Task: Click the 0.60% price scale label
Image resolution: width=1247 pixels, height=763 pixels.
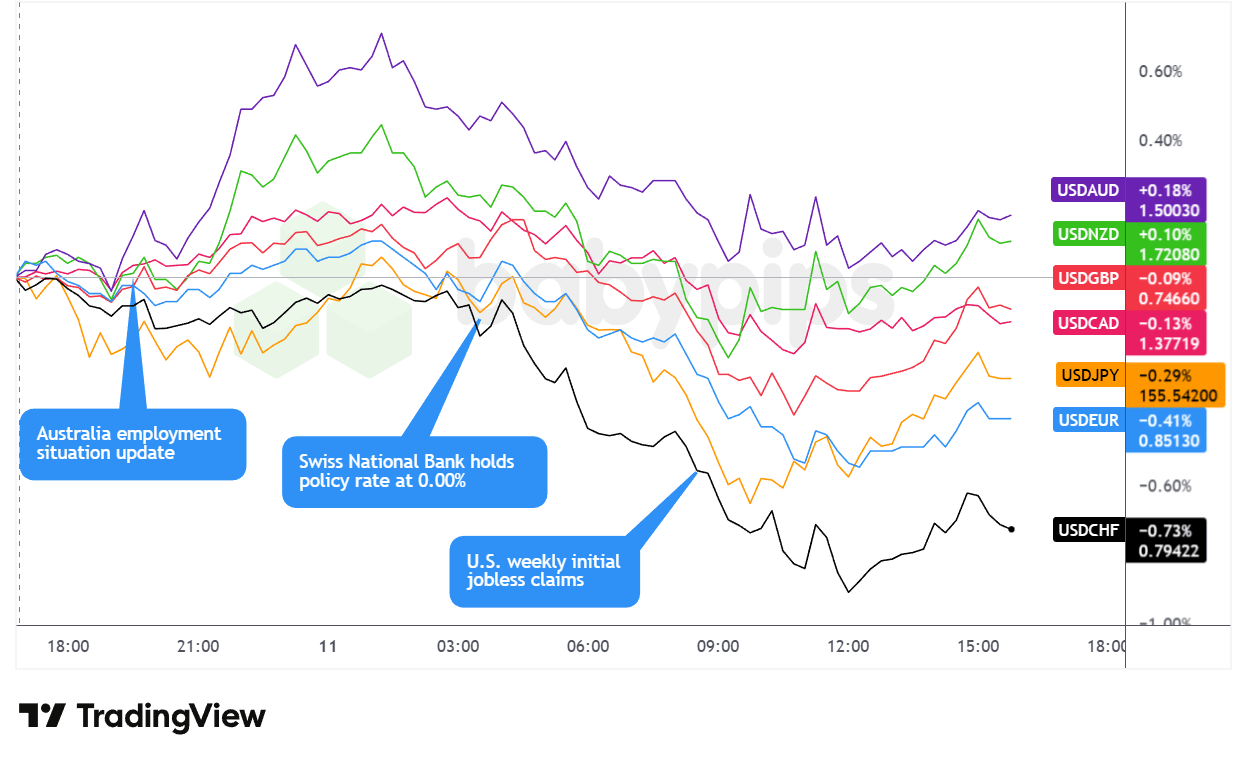Action: click(1160, 72)
